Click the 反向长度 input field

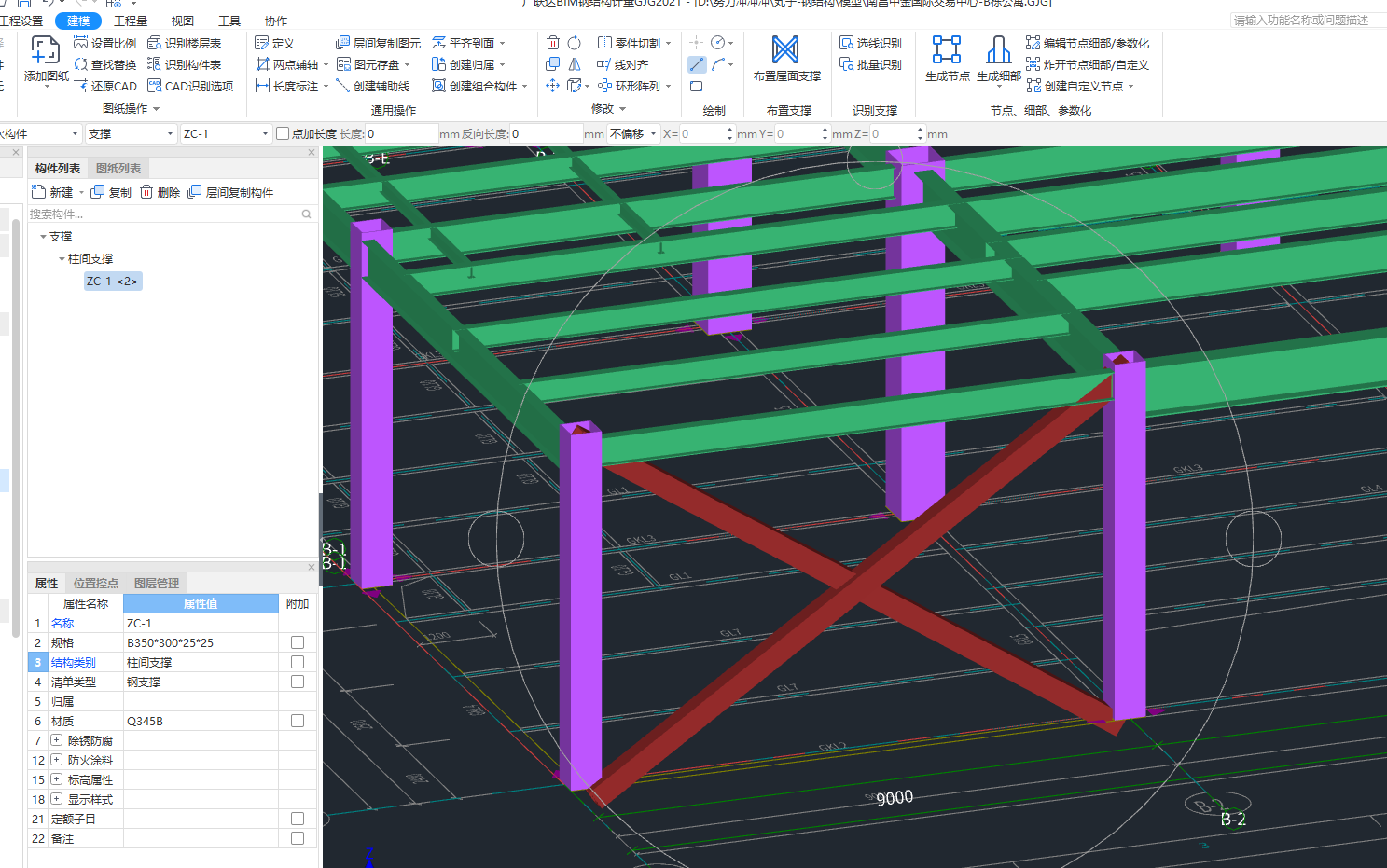[x=546, y=134]
